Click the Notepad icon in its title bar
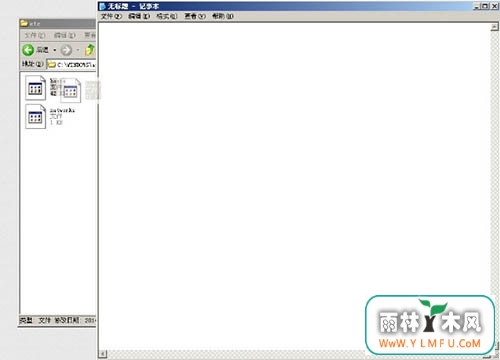The width and height of the screenshot is (500, 360). click(x=103, y=6)
